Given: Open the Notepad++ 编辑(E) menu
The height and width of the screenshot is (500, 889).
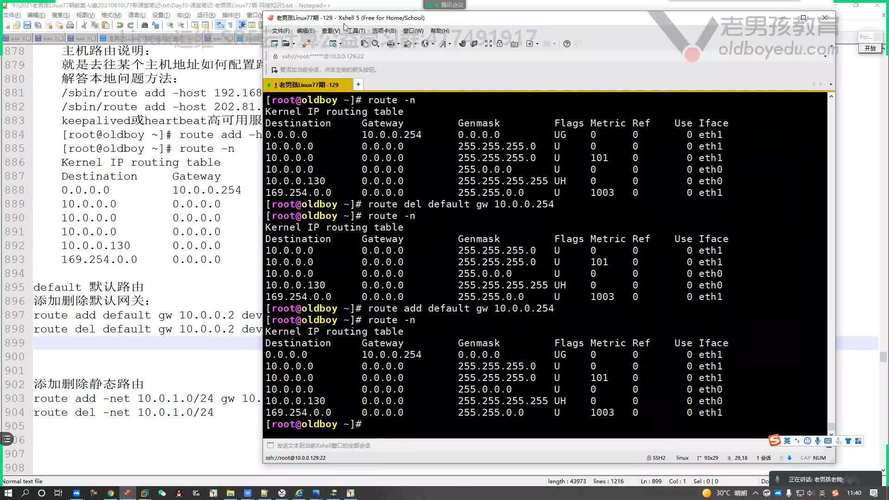Looking at the screenshot, I should [x=36, y=15].
